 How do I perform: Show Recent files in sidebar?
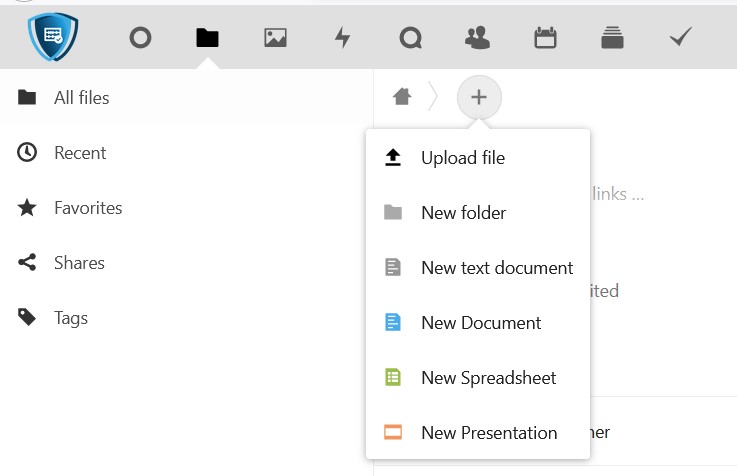click(80, 153)
